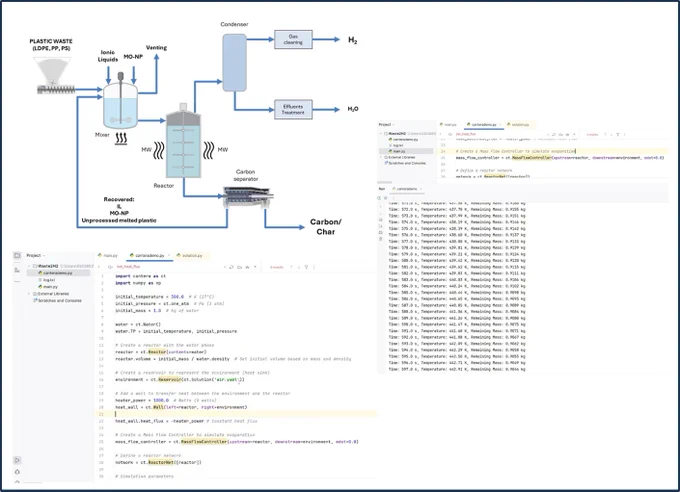Click the new line icon in right IDE find bar
The width and height of the screenshot is (680, 492).
coord(554,134)
